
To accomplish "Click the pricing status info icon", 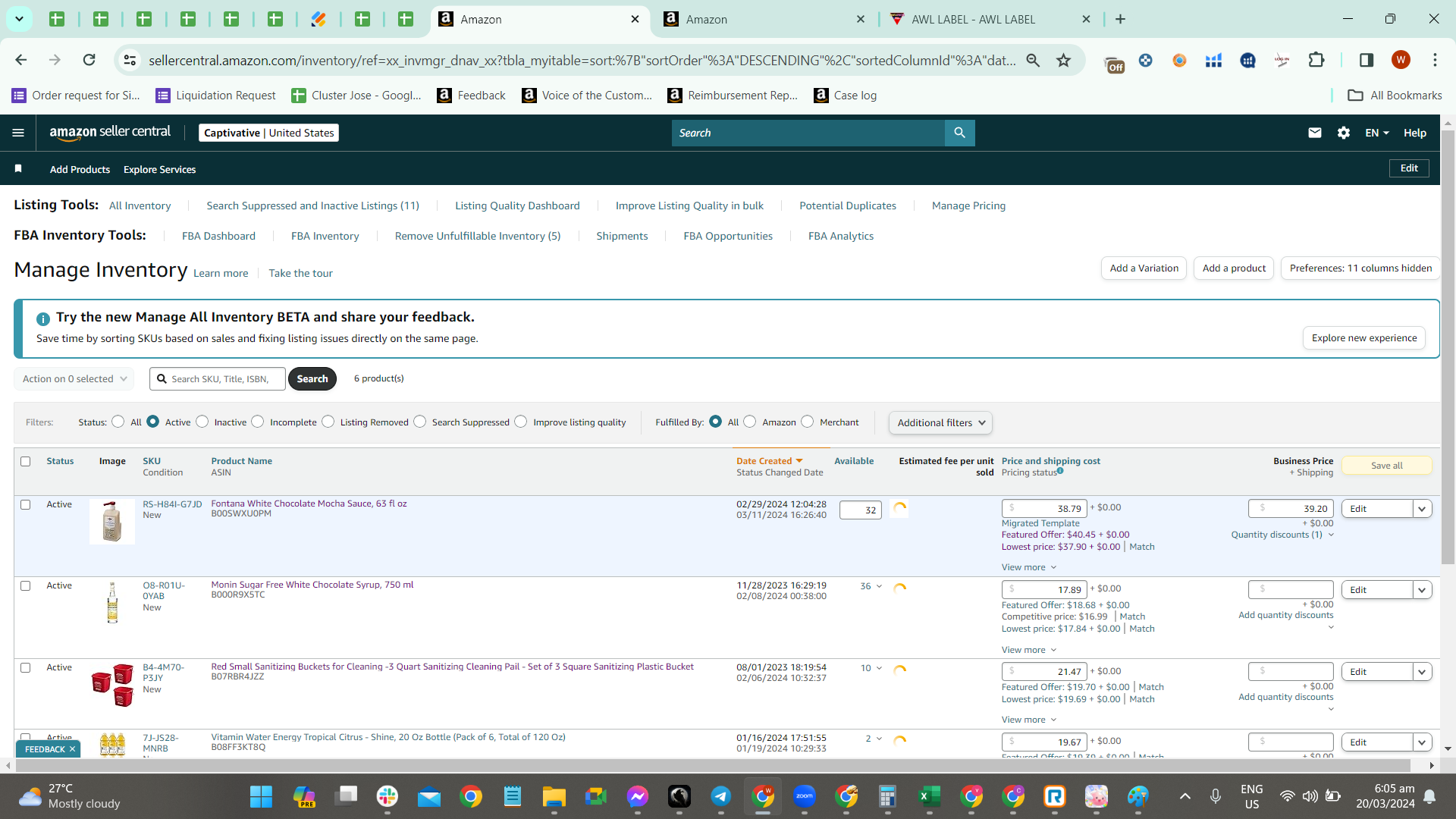I will [1060, 471].
